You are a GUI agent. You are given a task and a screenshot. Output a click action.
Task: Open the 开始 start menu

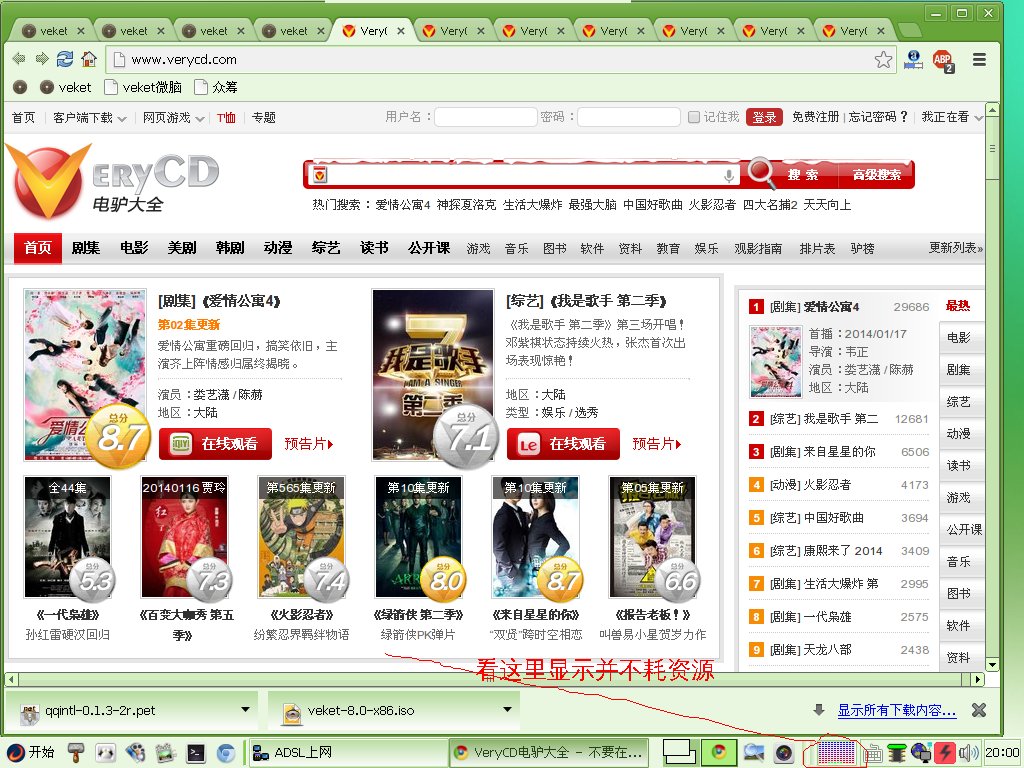pyautogui.click(x=31, y=752)
